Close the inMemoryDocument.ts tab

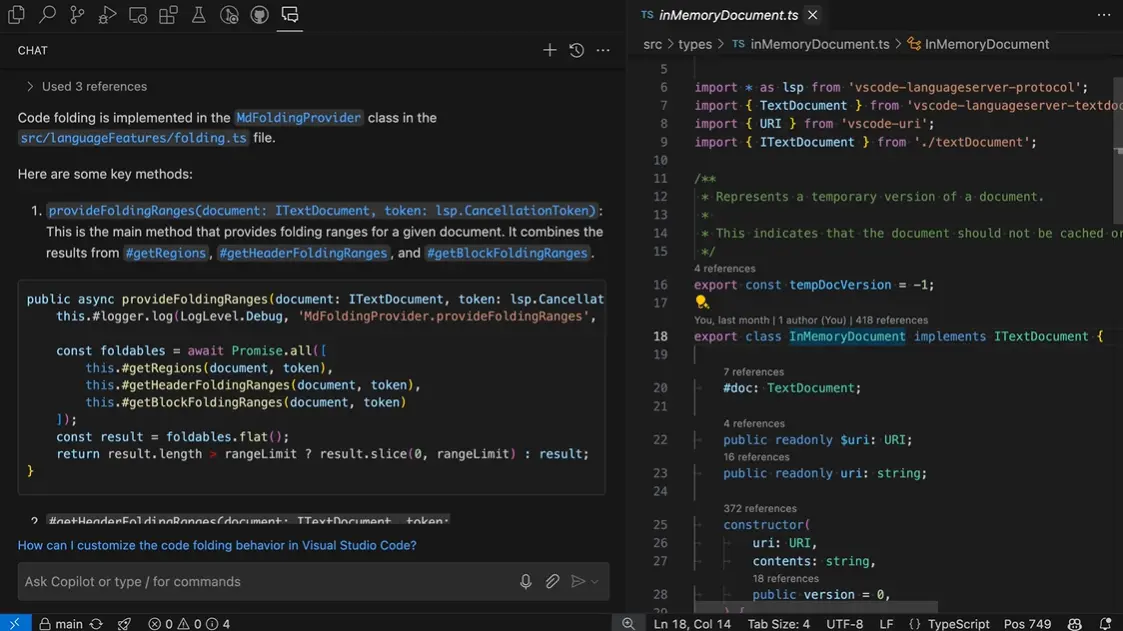(812, 15)
